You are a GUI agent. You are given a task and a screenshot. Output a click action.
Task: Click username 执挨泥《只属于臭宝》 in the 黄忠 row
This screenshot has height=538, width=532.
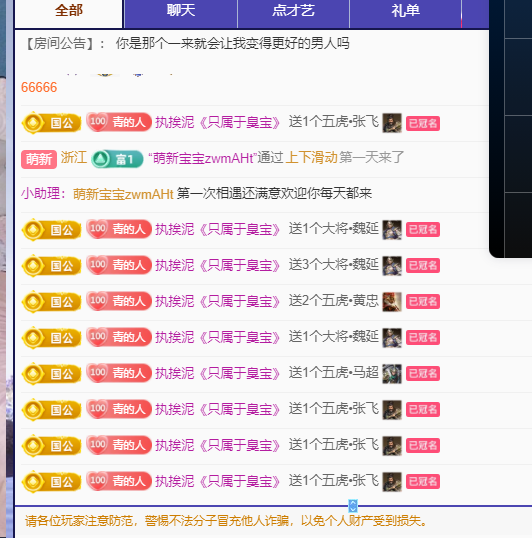coord(217,302)
